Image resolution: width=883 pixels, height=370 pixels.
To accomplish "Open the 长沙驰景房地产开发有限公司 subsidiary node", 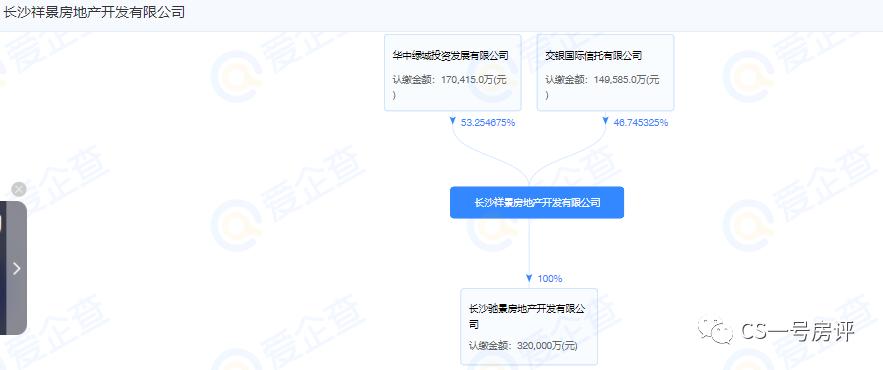I will tap(529, 327).
